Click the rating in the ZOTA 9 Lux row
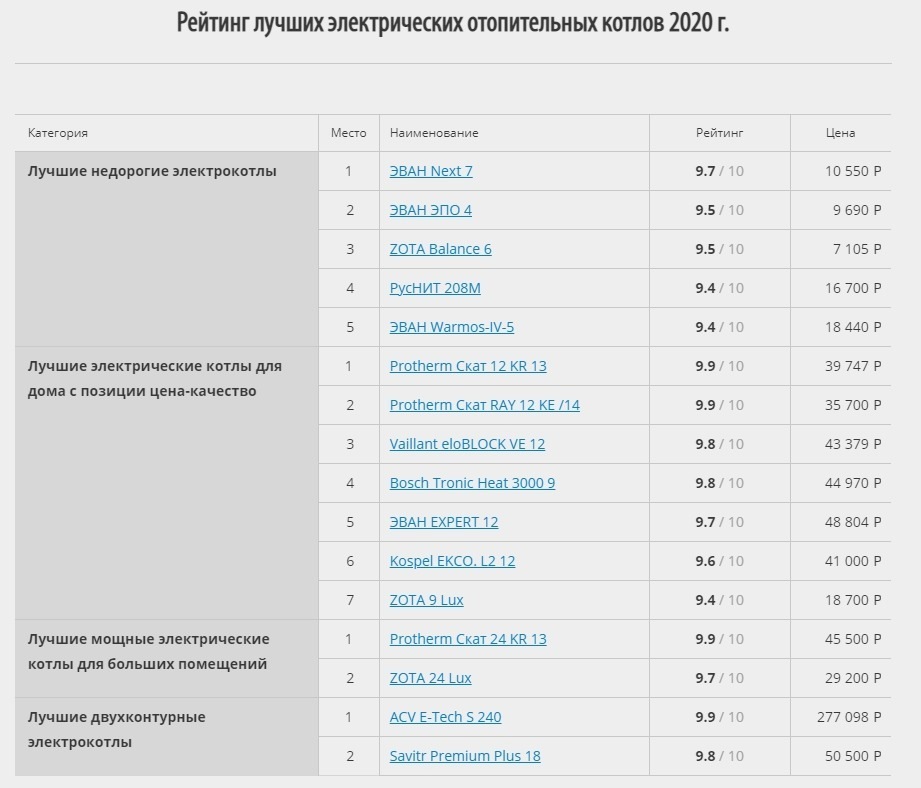This screenshot has height=788, width=921. coord(720,600)
